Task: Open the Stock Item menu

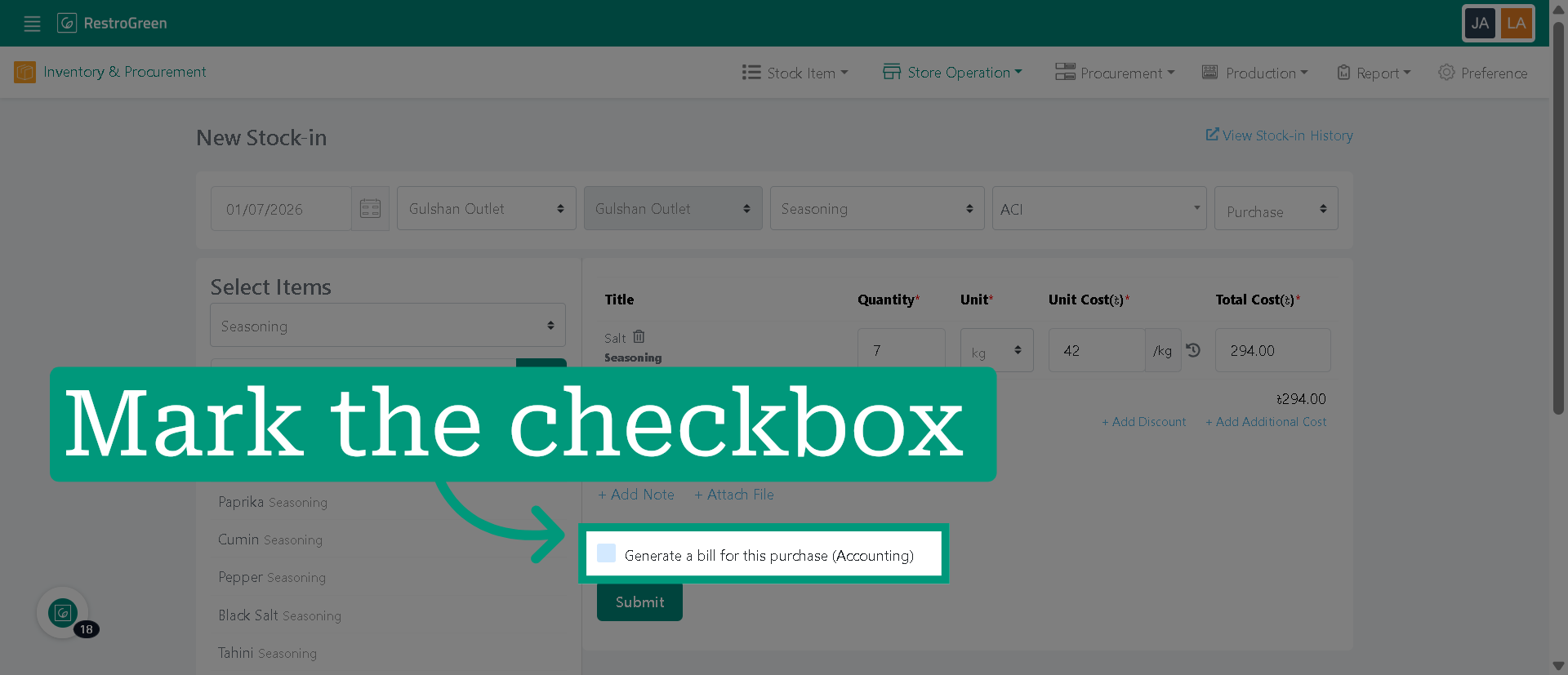Action: click(x=795, y=73)
